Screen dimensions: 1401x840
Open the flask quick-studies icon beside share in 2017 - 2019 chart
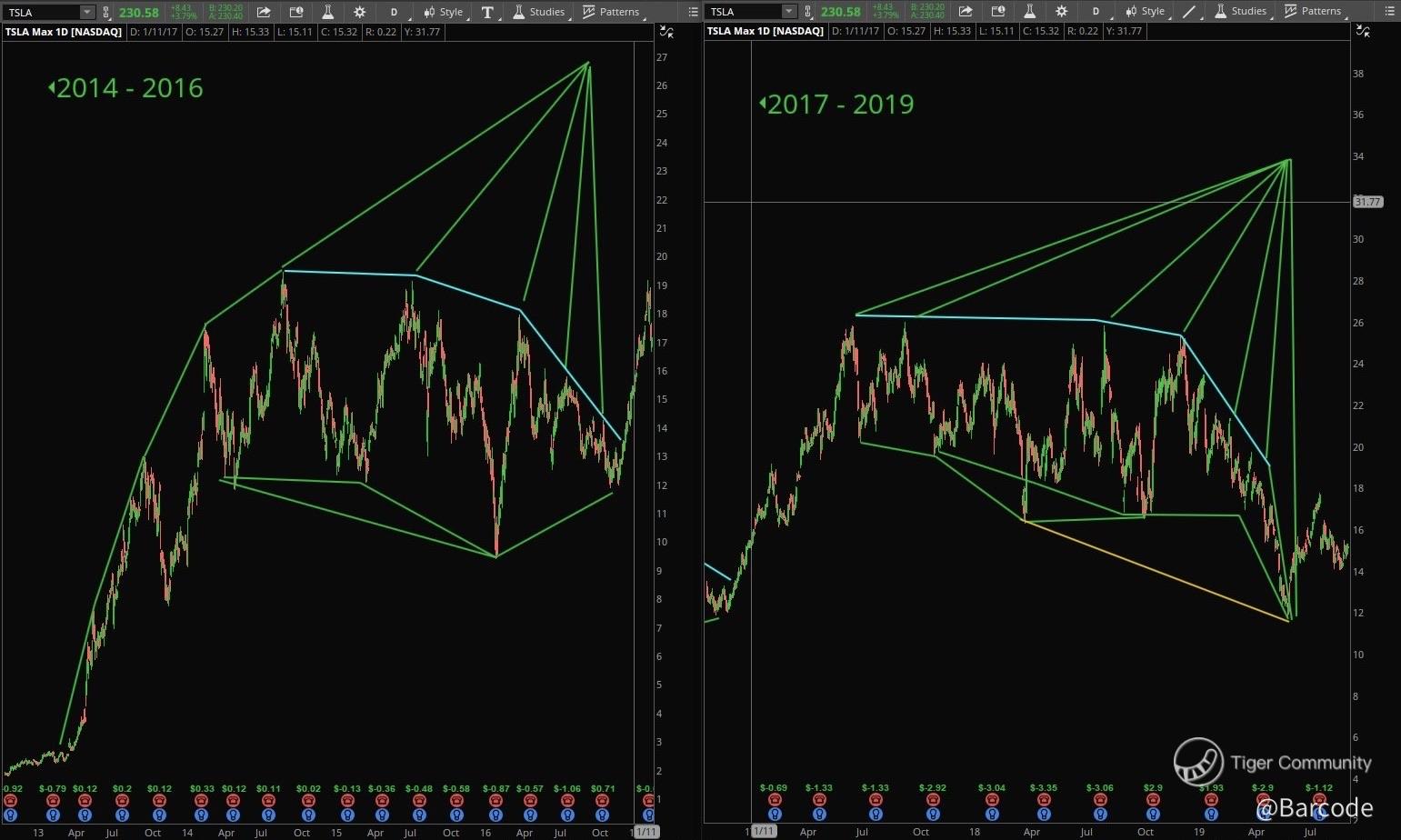[1029, 12]
